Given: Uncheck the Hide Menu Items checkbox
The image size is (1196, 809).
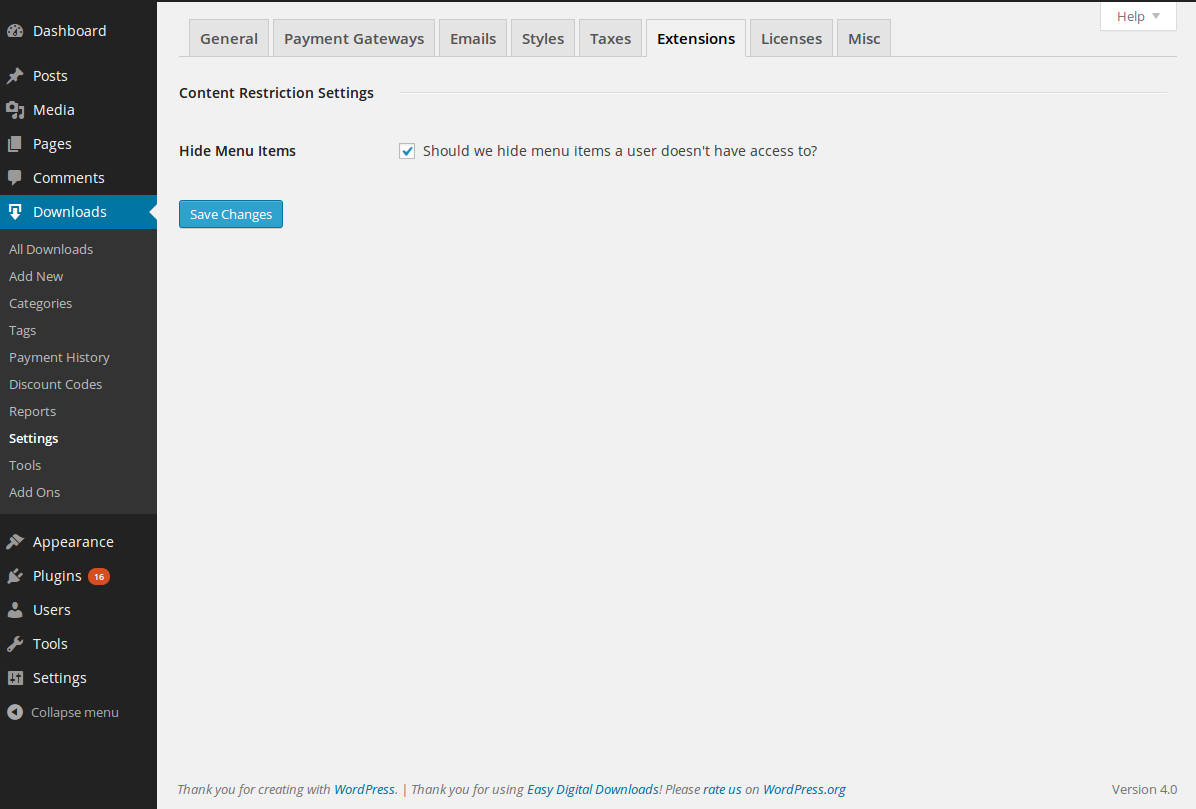Looking at the screenshot, I should (407, 151).
